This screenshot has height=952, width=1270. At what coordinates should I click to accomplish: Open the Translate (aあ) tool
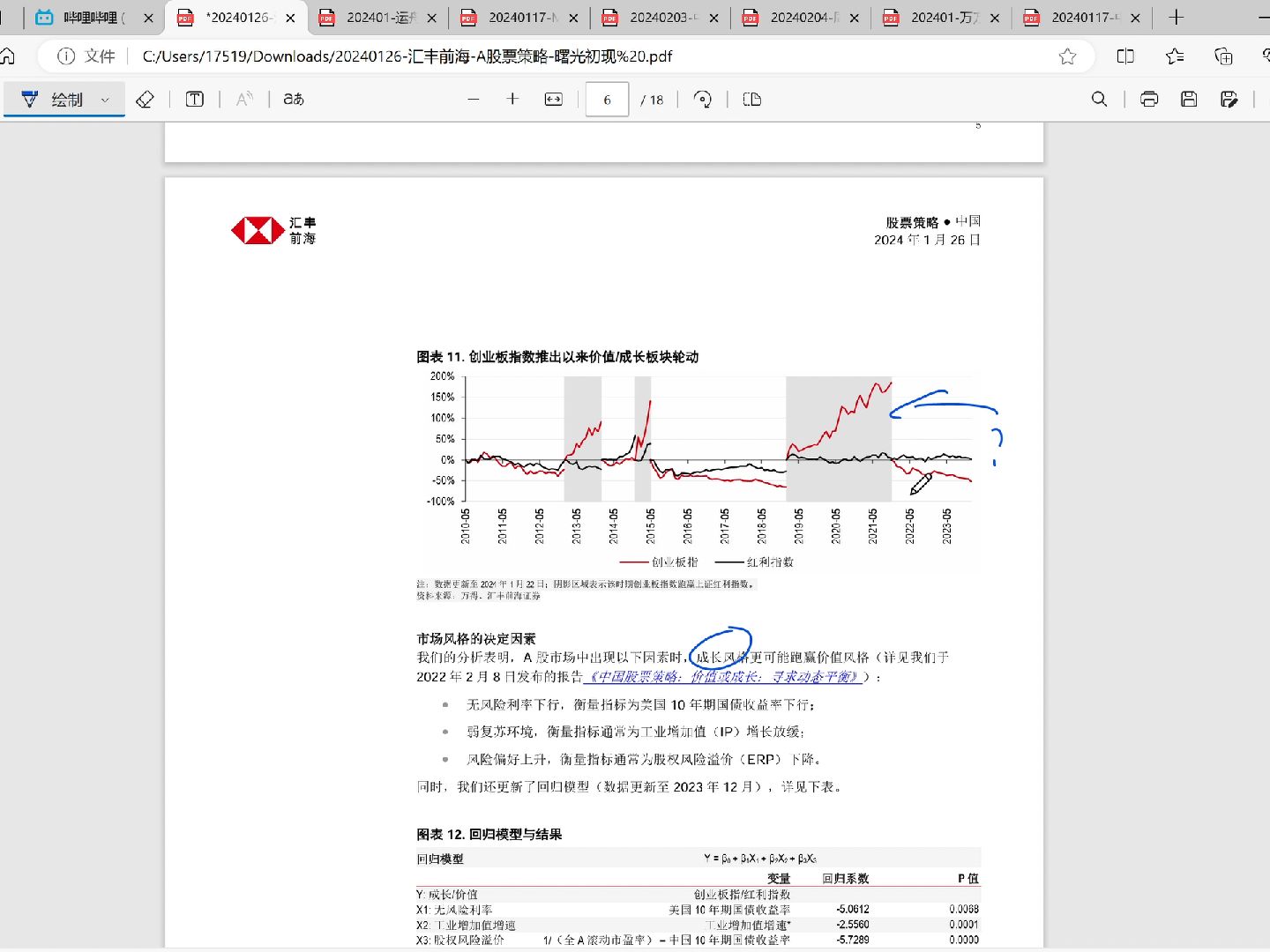pyautogui.click(x=294, y=100)
